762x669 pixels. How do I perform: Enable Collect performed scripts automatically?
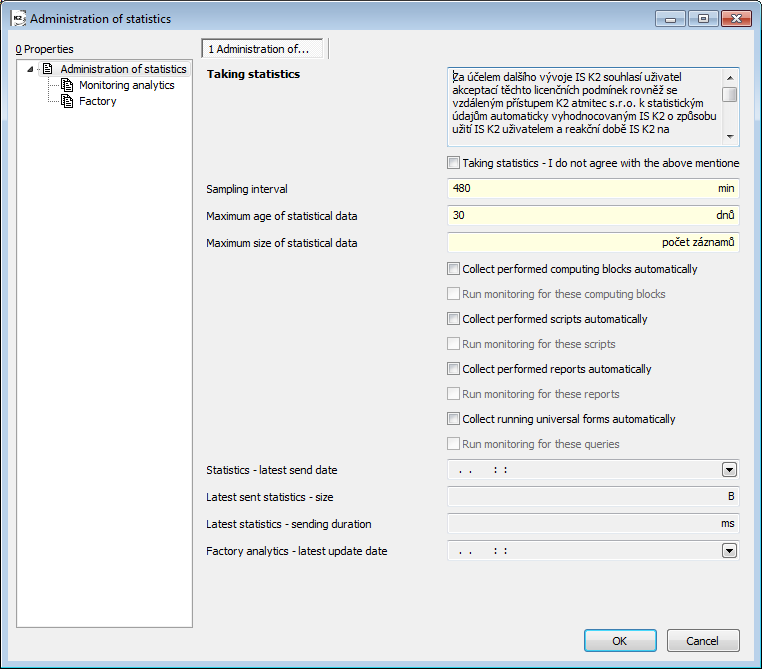click(453, 319)
